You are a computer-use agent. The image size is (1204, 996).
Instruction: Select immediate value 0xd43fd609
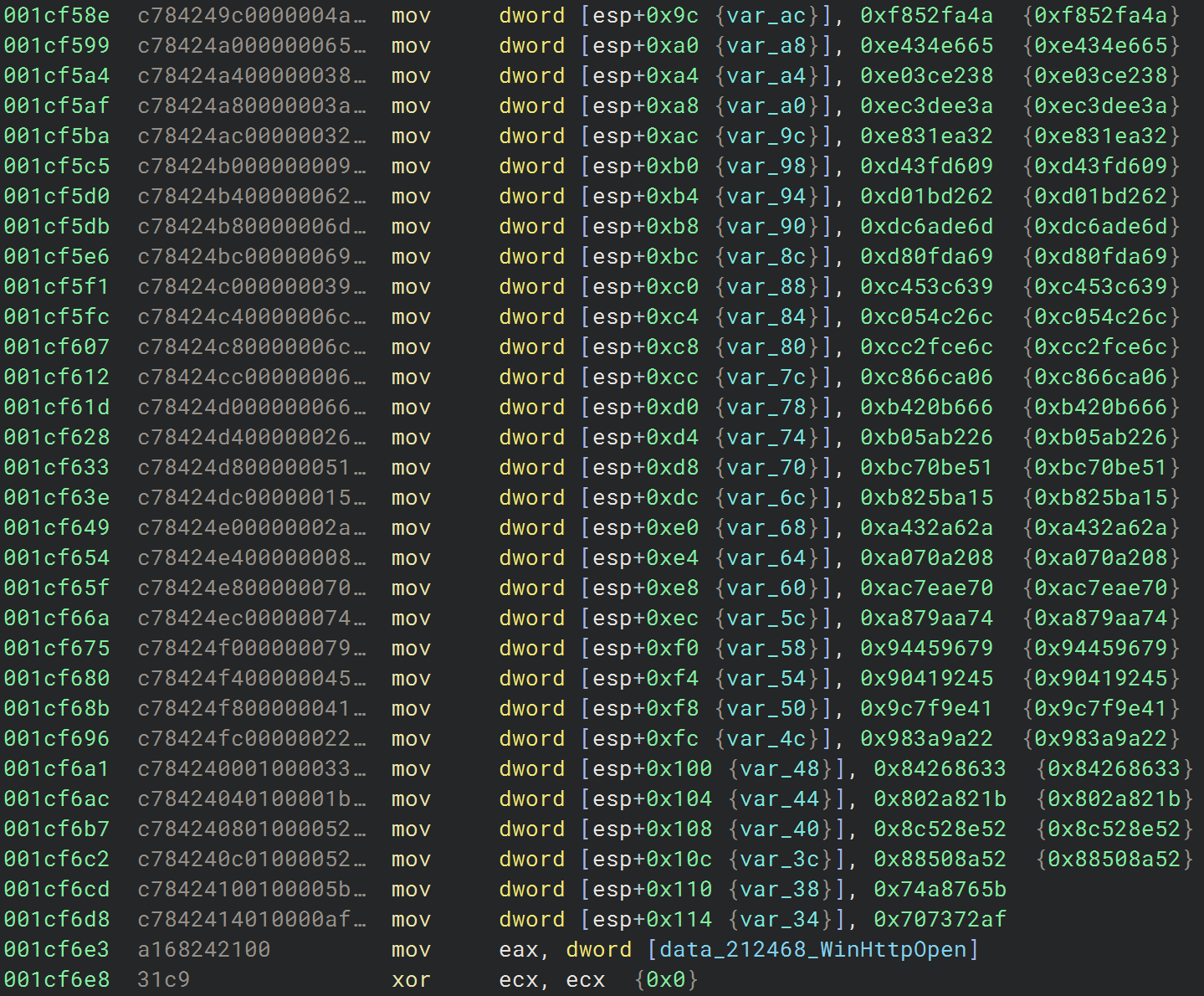coord(927,166)
